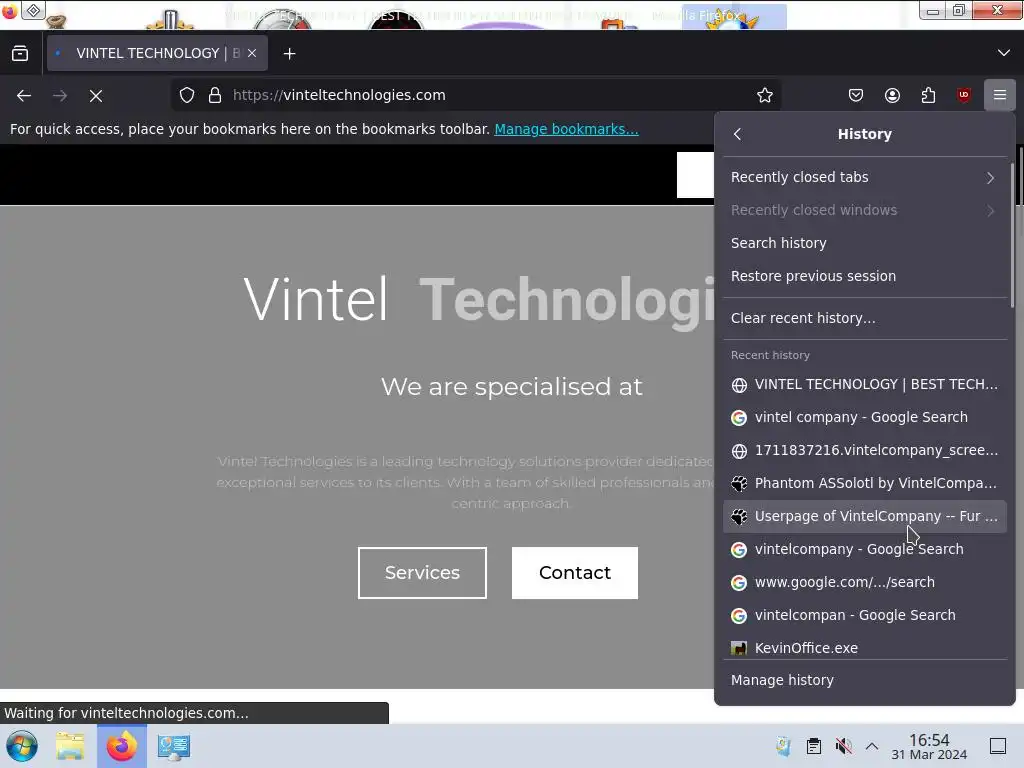Go back from History panel

(x=737, y=134)
